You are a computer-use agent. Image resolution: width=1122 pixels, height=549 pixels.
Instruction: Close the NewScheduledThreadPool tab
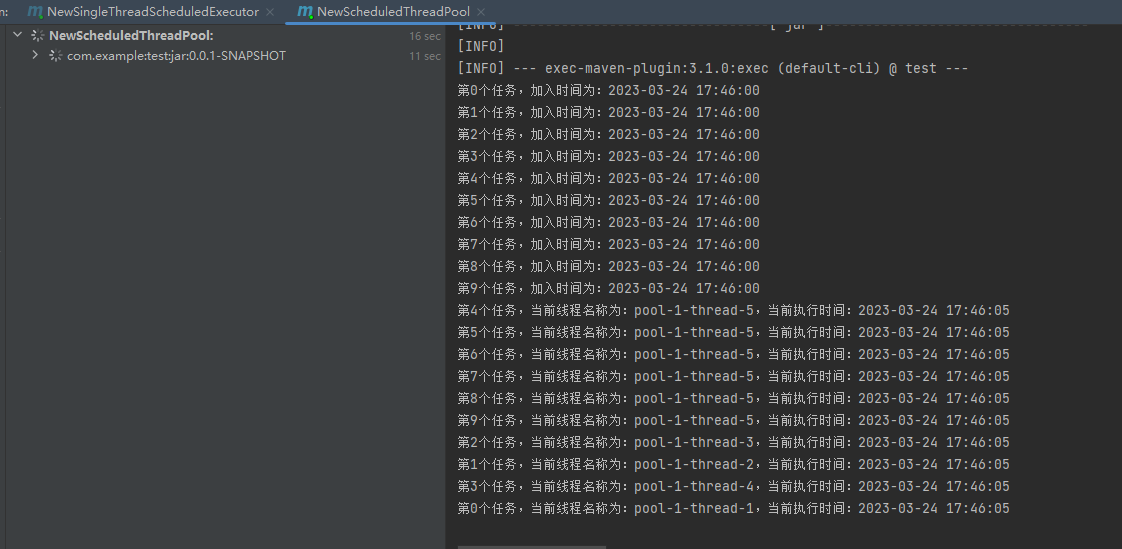(482, 12)
